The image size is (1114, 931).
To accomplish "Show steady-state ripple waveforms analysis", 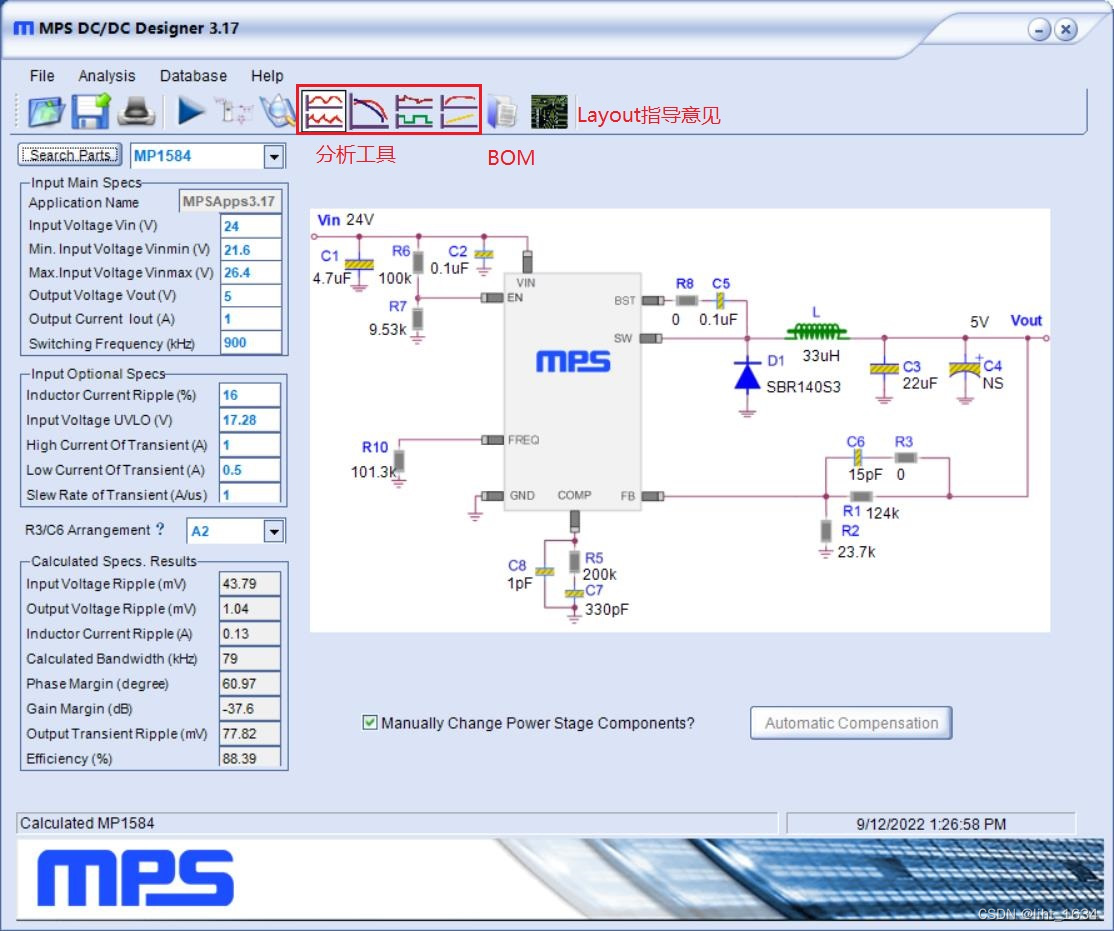I will click(x=324, y=111).
